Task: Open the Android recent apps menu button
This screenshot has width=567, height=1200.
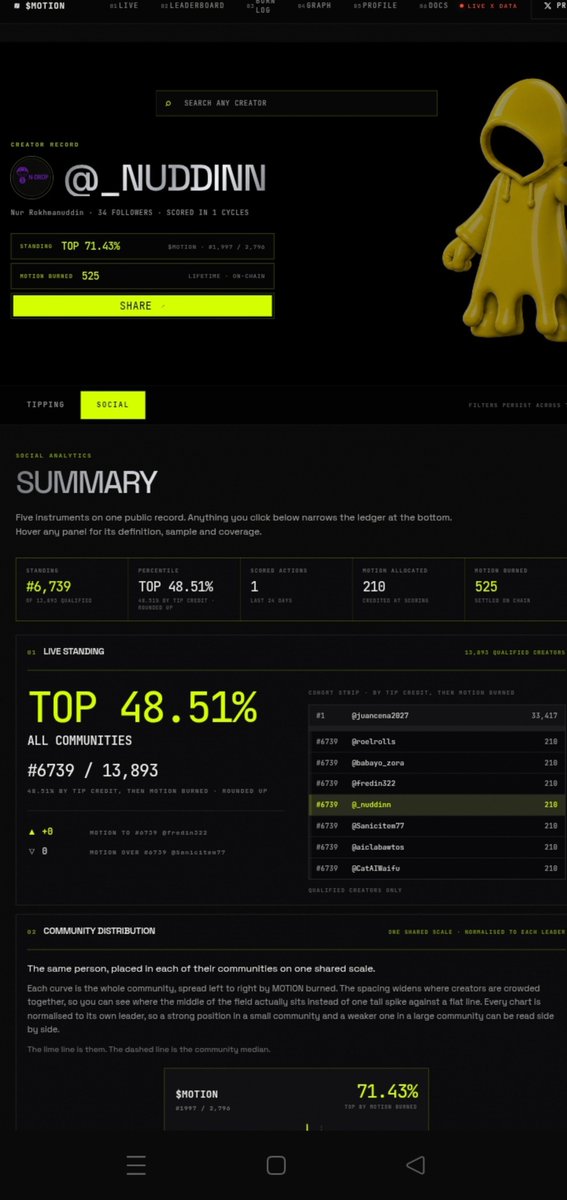Action: pyautogui.click(x=136, y=1165)
